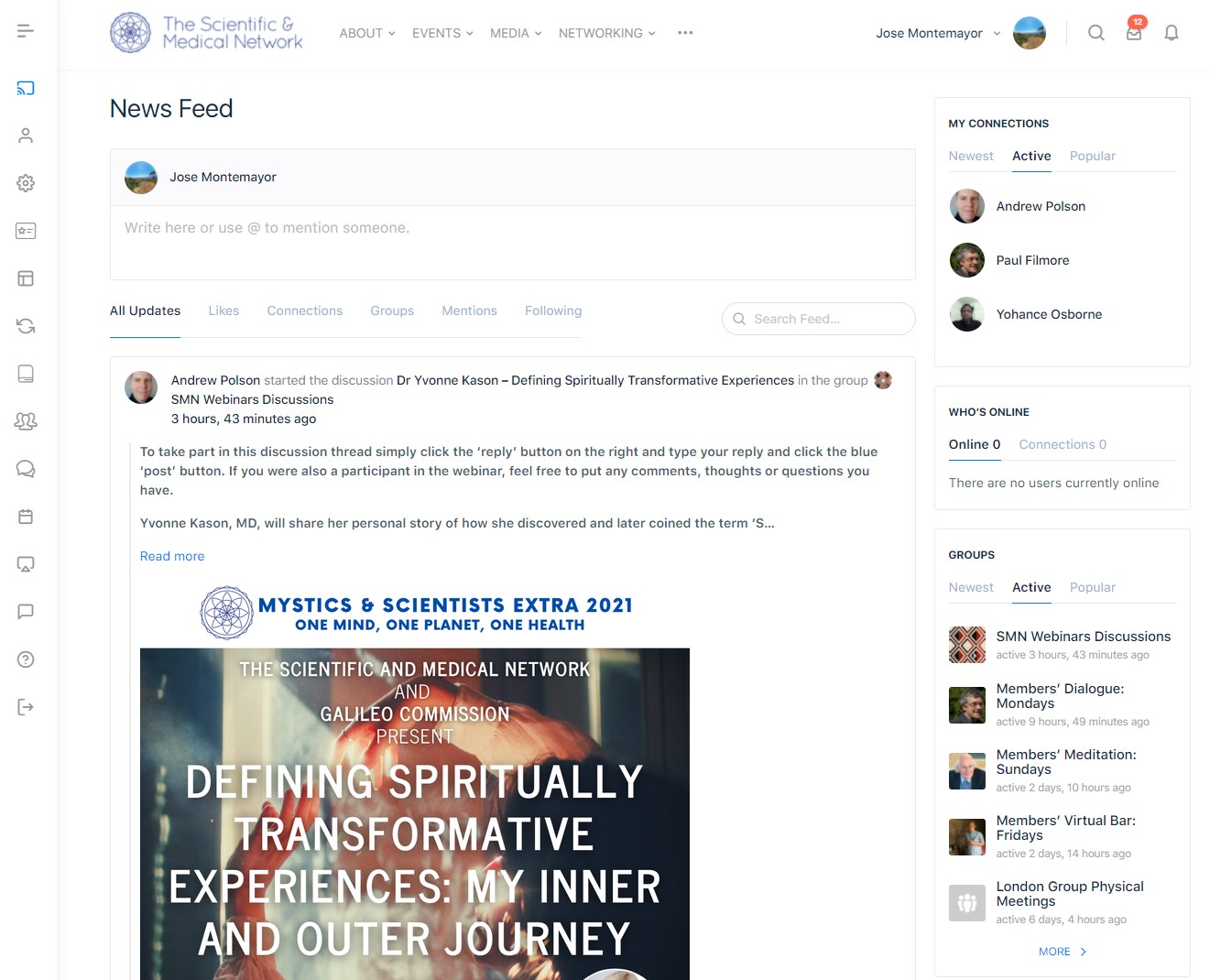The image size is (1210, 980).
Task: Click MORE link below groups list
Action: click(1063, 952)
